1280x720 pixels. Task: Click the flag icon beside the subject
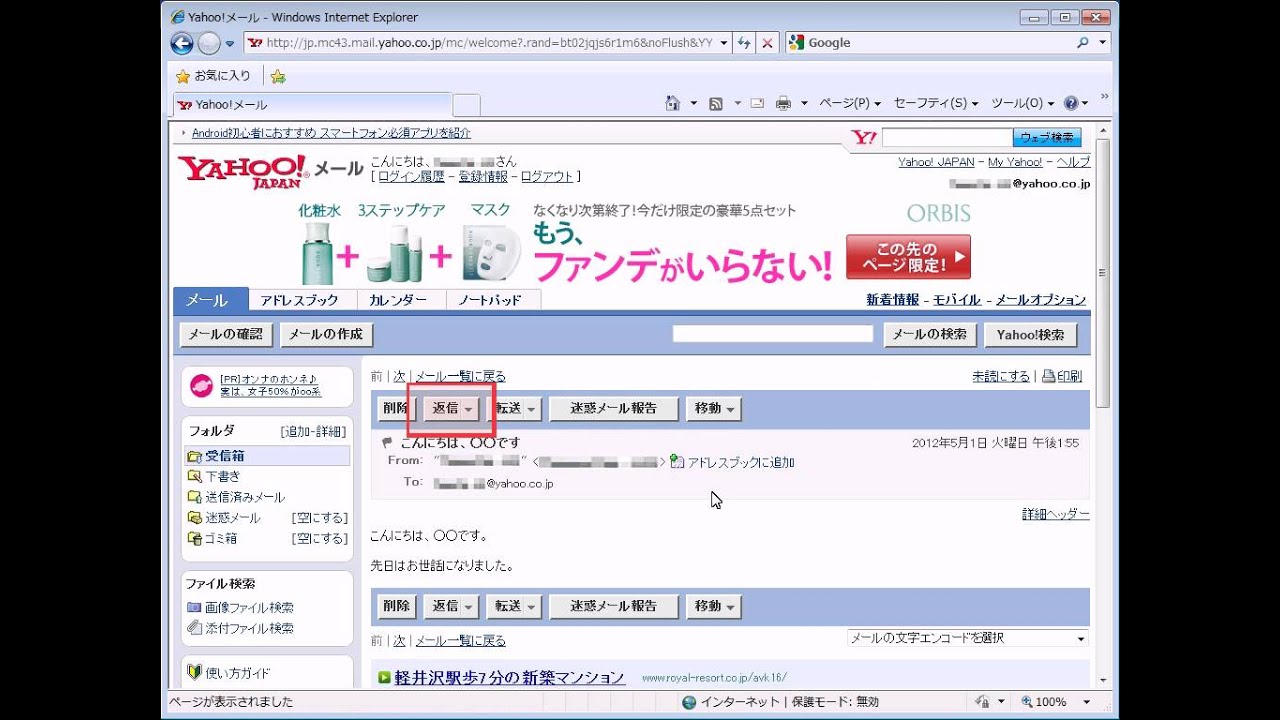click(x=387, y=442)
